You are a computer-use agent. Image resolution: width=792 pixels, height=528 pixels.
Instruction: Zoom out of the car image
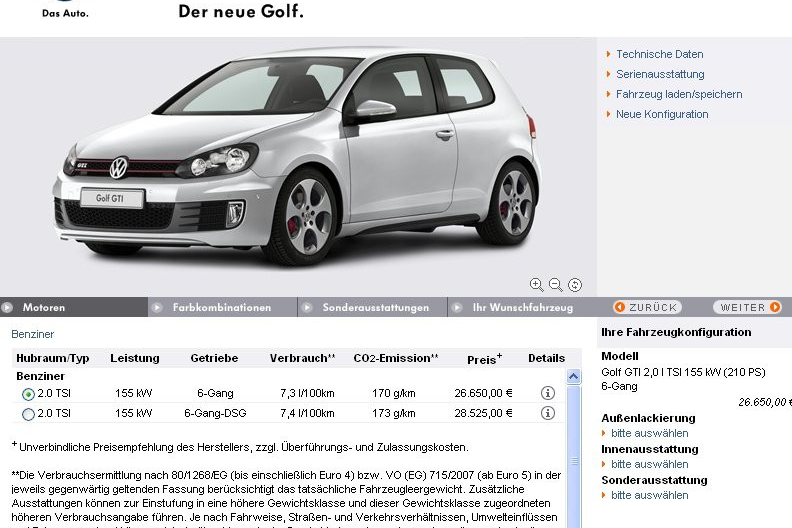click(x=556, y=285)
